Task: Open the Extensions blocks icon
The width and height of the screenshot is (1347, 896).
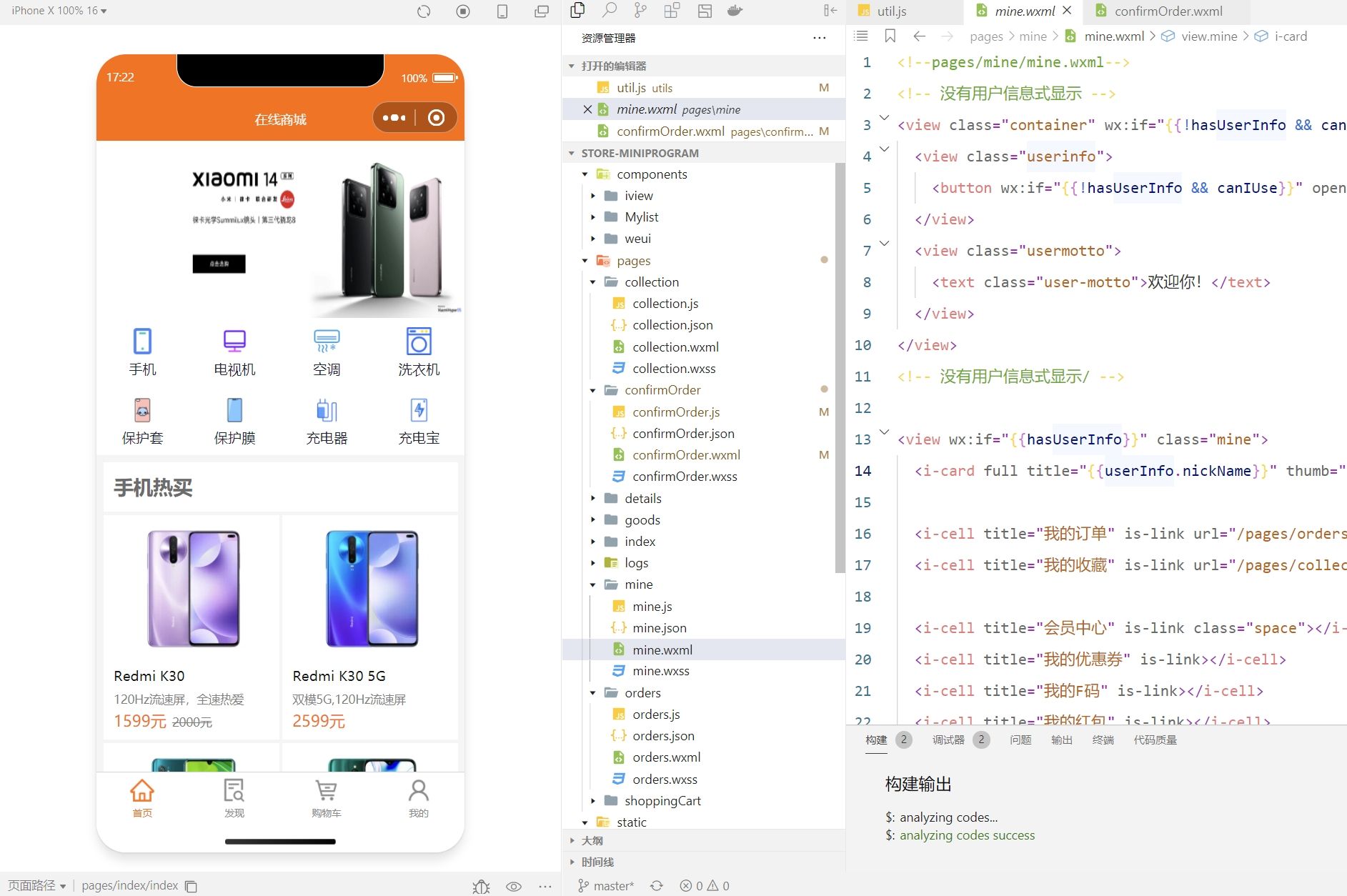Action: click(x=672, y=10)
